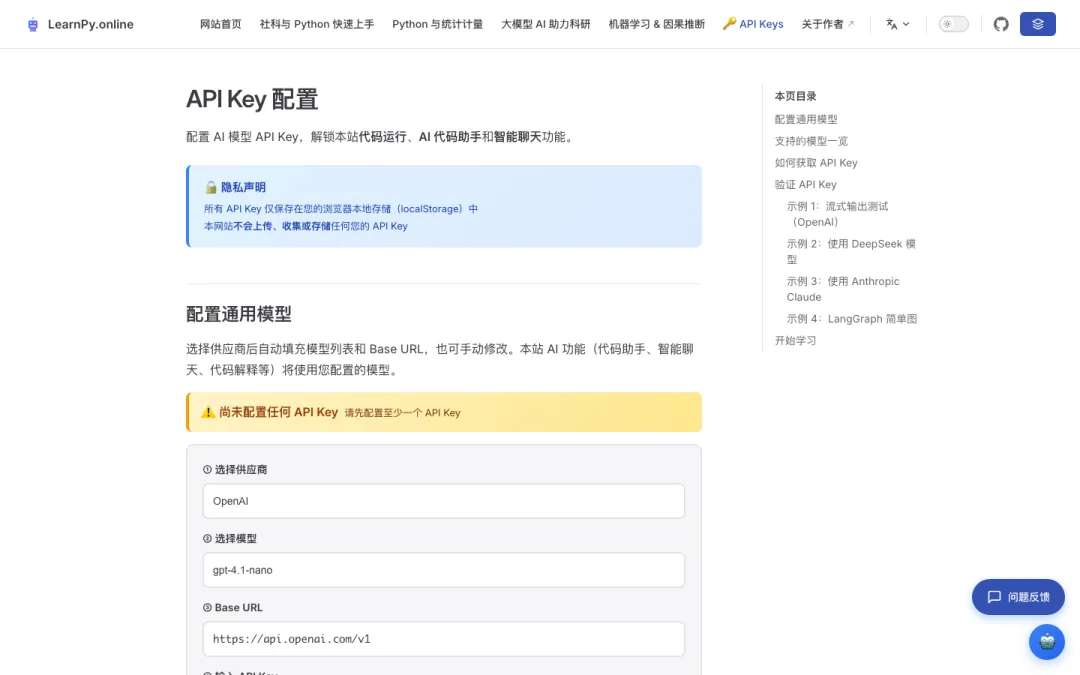Click into the Base URL input field
Viewport: 1080px width, 675px height.
[444, 638]
